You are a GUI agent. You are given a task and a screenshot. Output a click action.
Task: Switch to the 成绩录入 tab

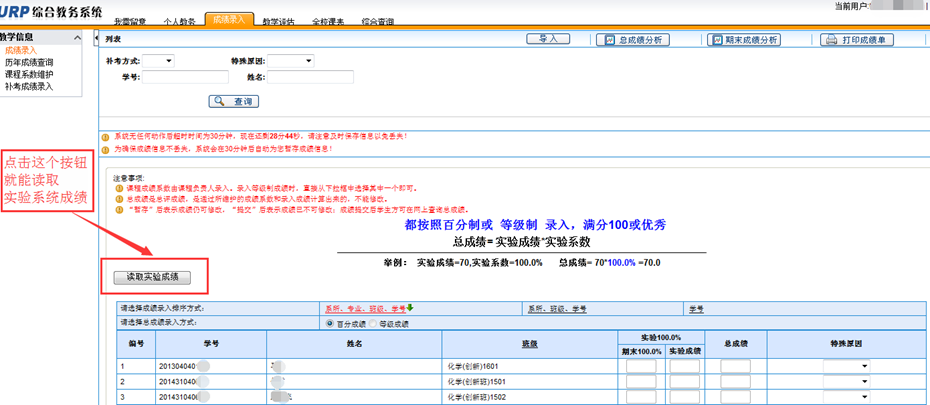(229, 19)
